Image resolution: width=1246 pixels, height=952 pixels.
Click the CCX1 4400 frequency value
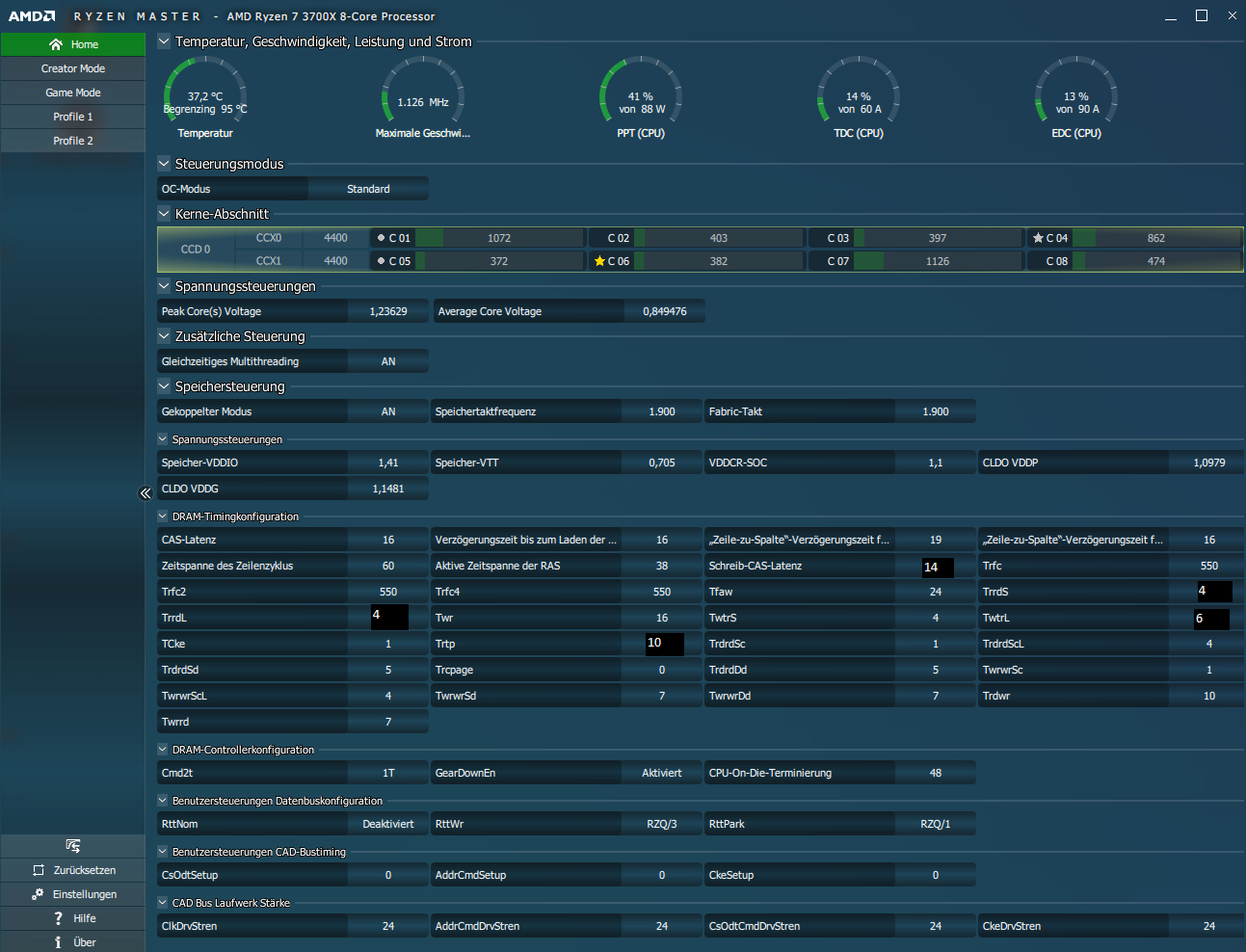(335, 261)
